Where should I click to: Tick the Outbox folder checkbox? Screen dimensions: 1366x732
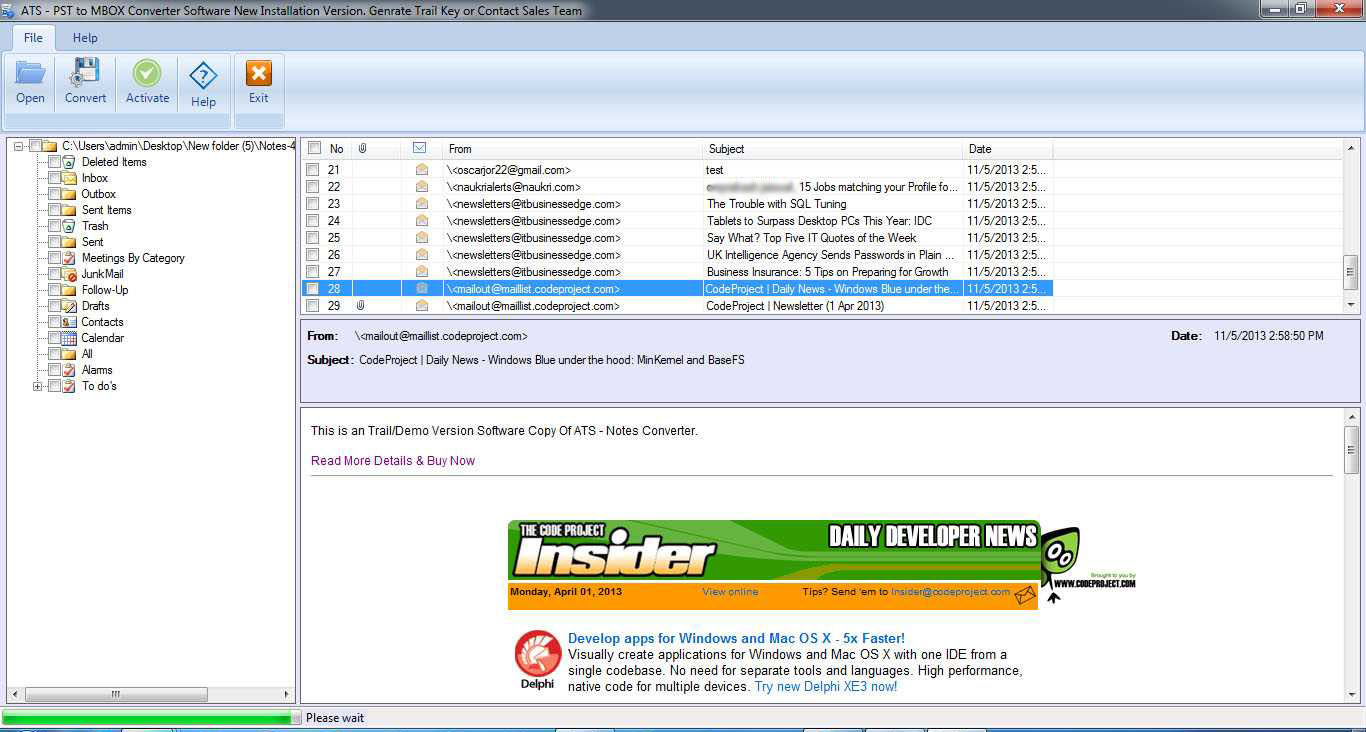pos(55,194)
